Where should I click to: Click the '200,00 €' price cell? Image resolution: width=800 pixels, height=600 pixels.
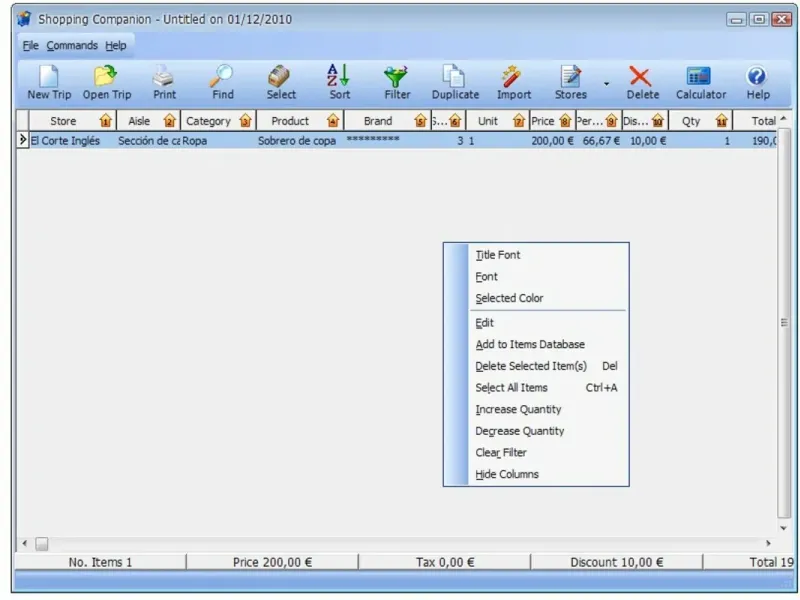tap(552, 141)
